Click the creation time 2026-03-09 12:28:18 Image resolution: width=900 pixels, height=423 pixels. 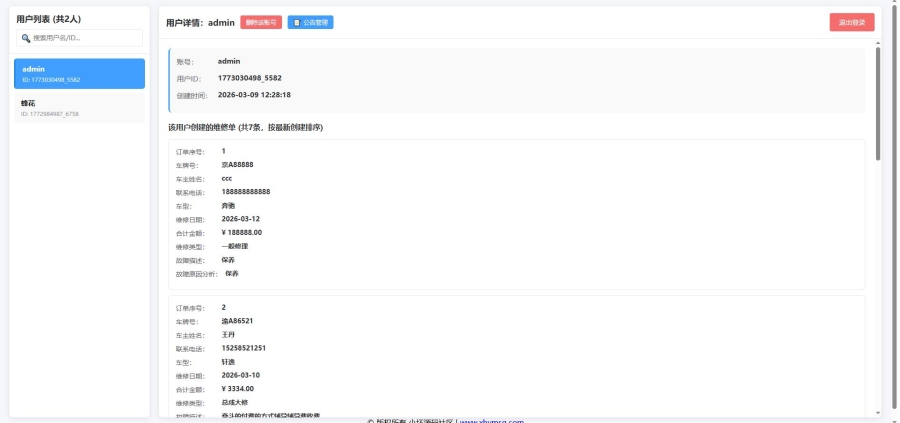[x=254, y=94]
